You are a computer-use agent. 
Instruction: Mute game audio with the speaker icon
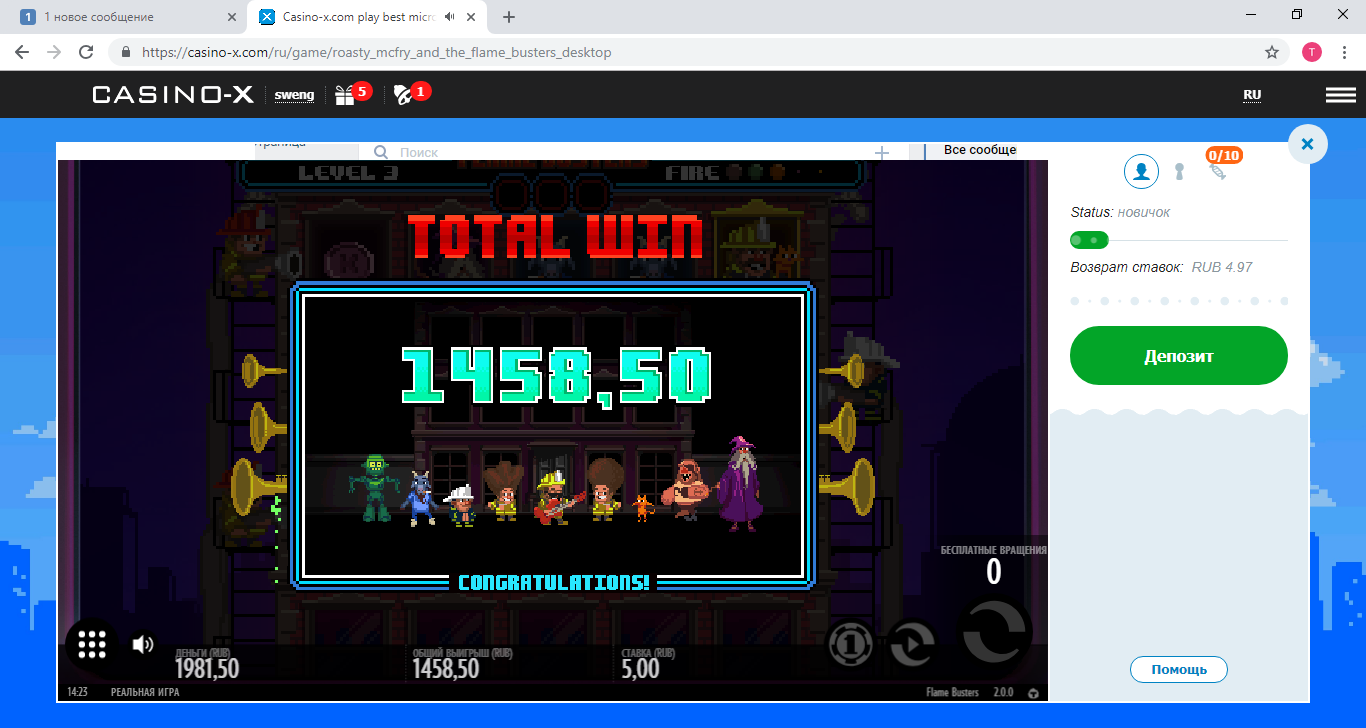click(142, 645)
